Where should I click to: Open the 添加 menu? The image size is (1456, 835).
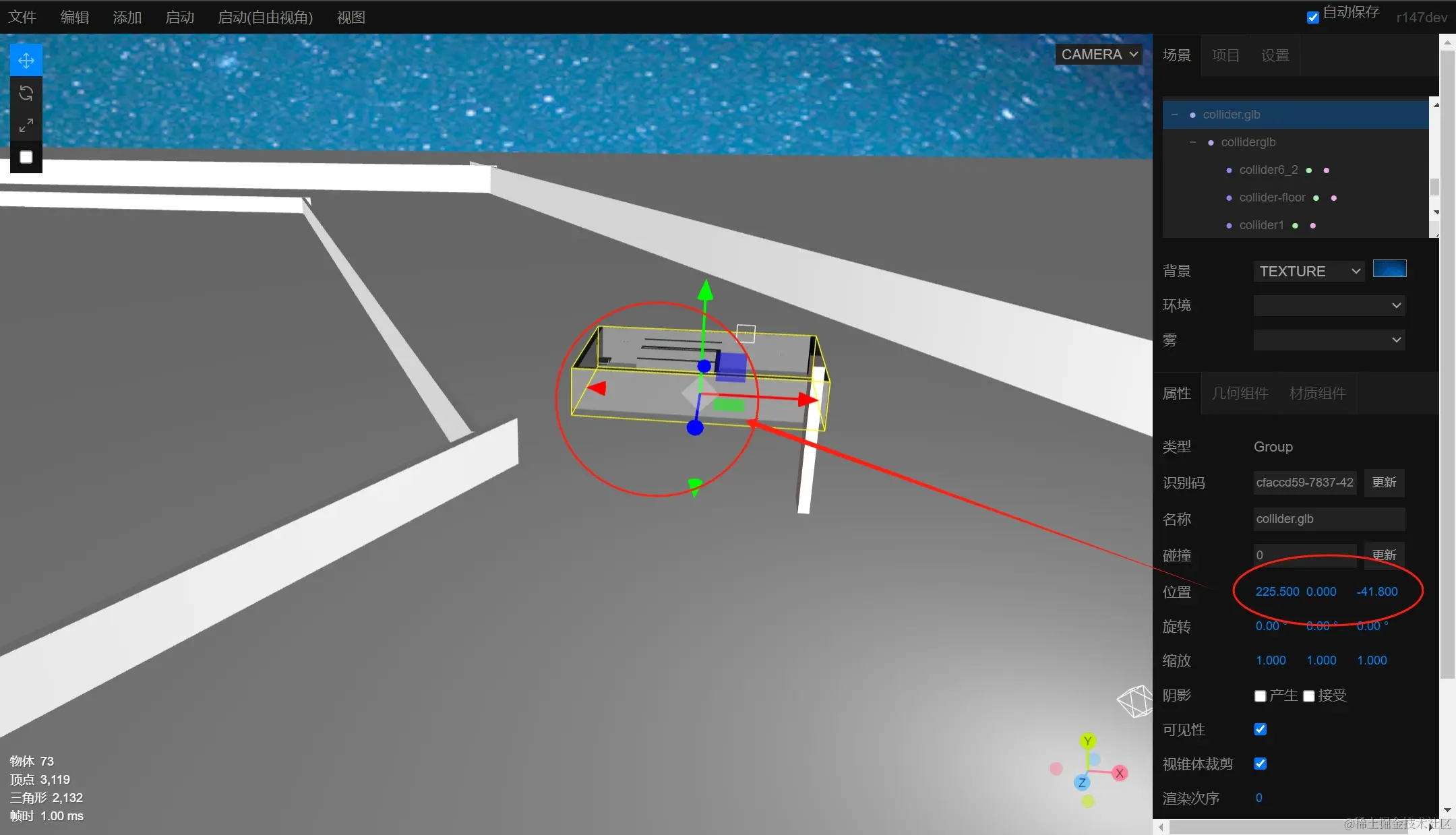[x=127, y=18]
